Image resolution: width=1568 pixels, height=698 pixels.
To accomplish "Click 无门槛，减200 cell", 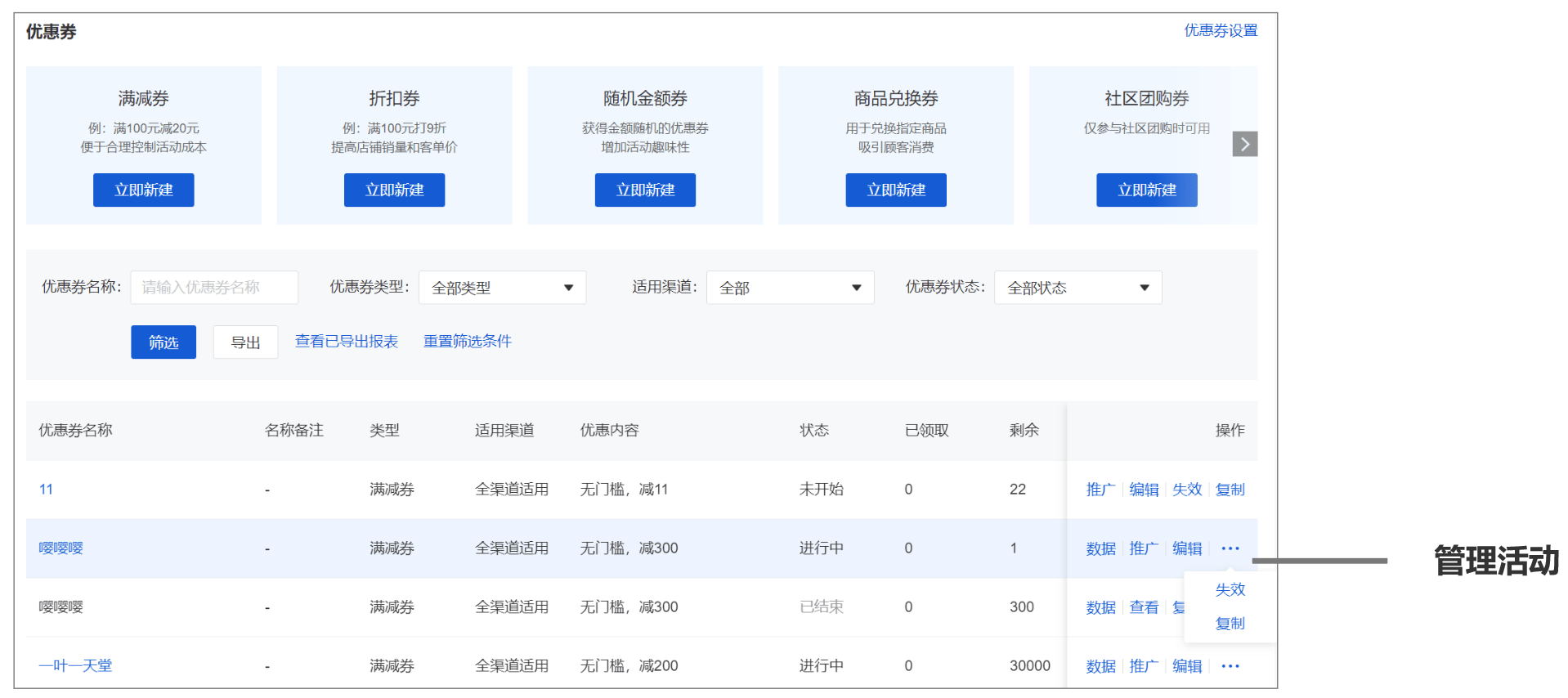I will (629, 666).
